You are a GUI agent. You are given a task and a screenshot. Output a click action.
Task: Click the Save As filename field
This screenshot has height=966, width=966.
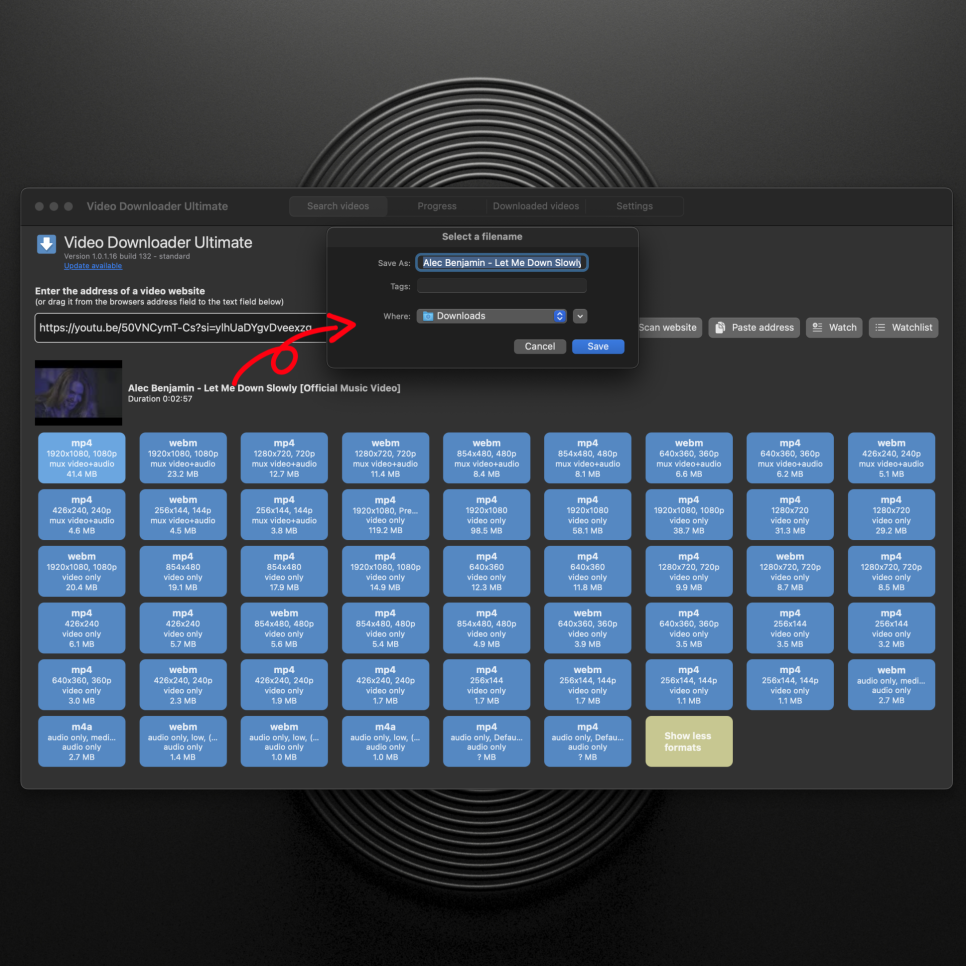coord(501,263)
